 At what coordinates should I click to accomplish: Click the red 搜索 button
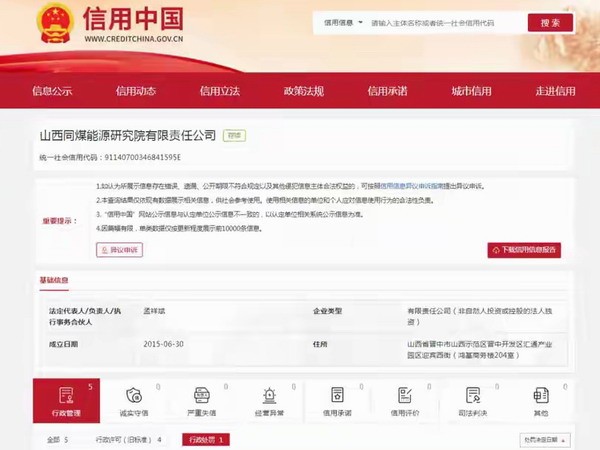tap(550, 23)
